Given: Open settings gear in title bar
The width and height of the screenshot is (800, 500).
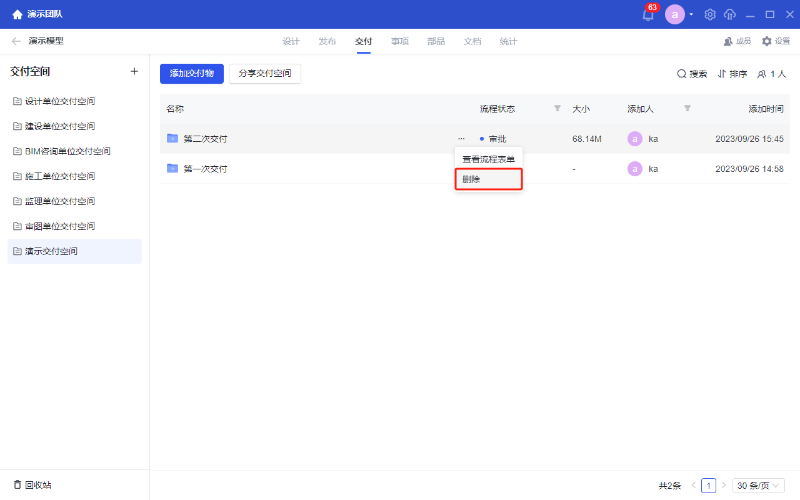Looking at the screenshot, I should click(710, 15).
